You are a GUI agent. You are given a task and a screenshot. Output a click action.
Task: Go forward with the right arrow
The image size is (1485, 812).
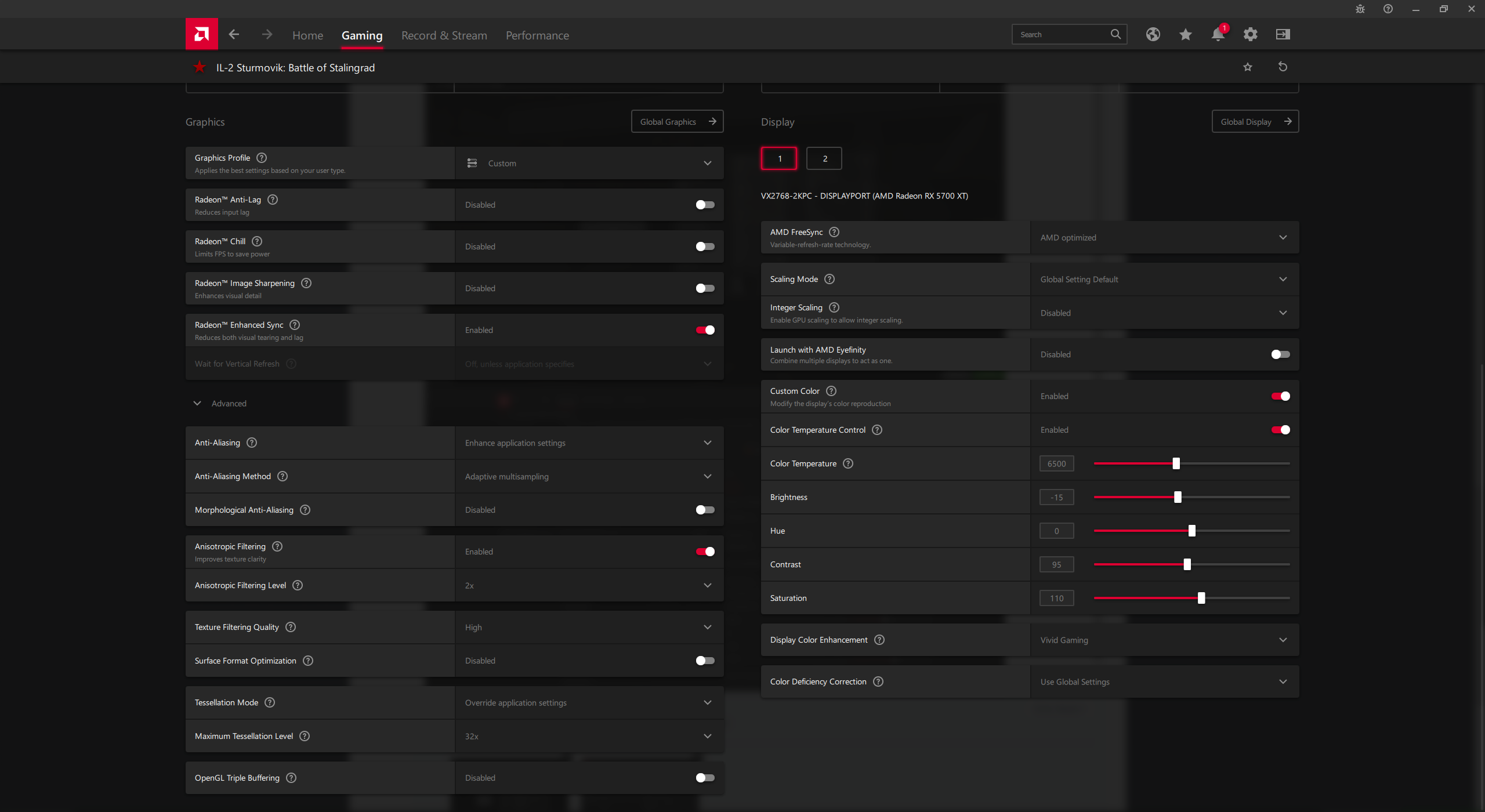[x=267, y=34]
